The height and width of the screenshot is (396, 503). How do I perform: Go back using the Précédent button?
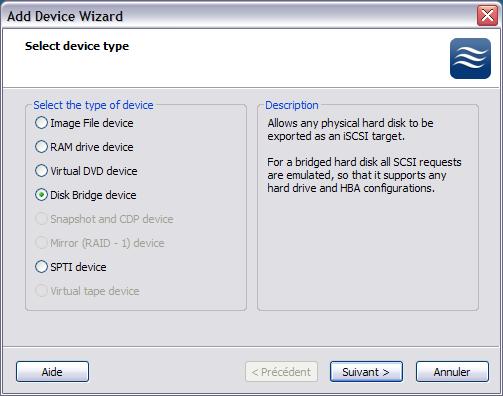(281, 372)
